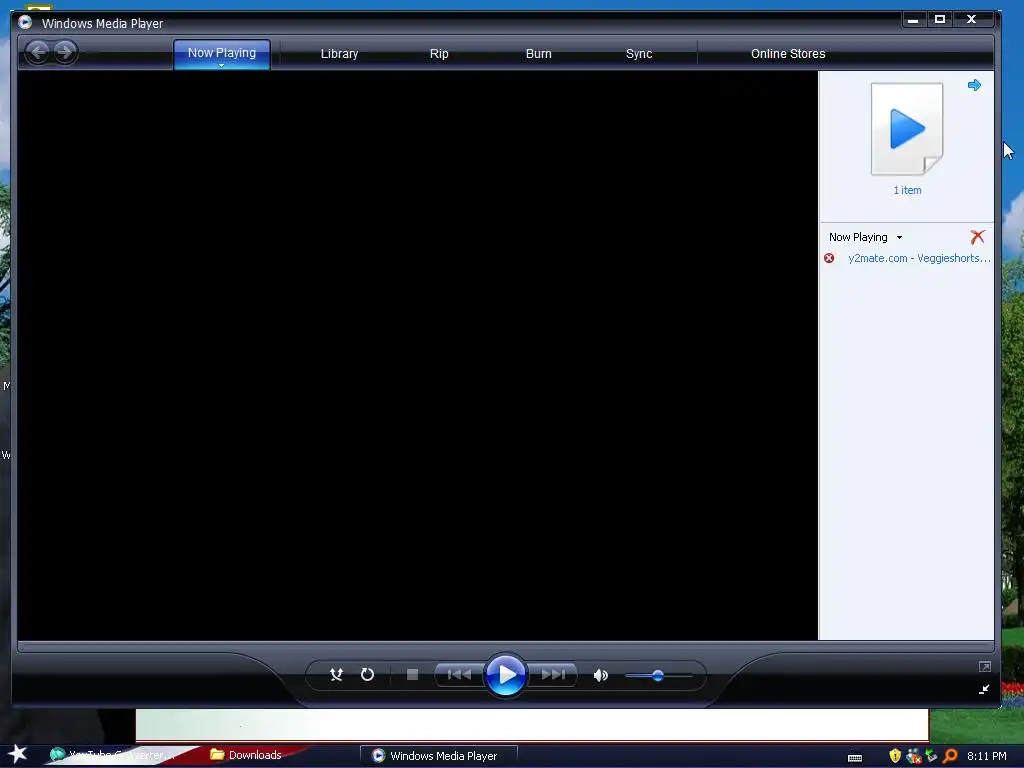The image size is (1024, 768).
Task: Click the Forward navigation arrow
Action: pyautogui.click(x=65, y=52)
